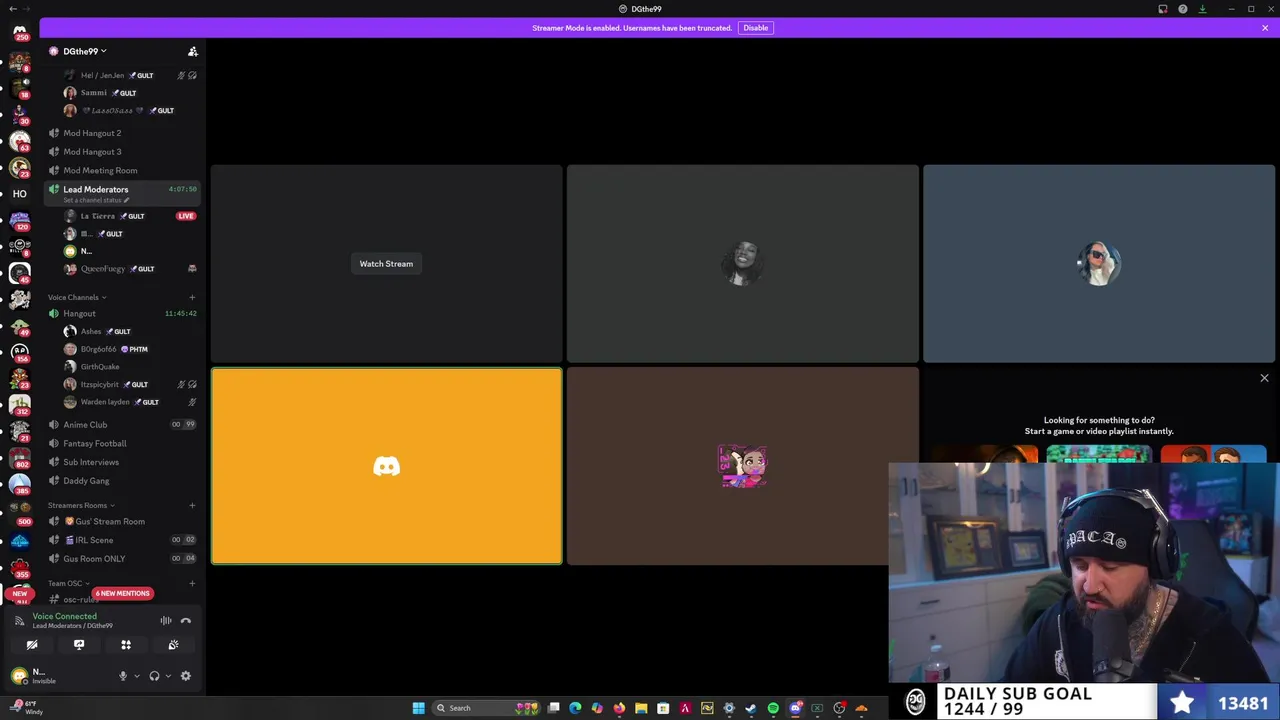Open output device options arrow beside headphones
Image resolution: width=1280 pixels, height=720 pixels.
click(167, 676)
